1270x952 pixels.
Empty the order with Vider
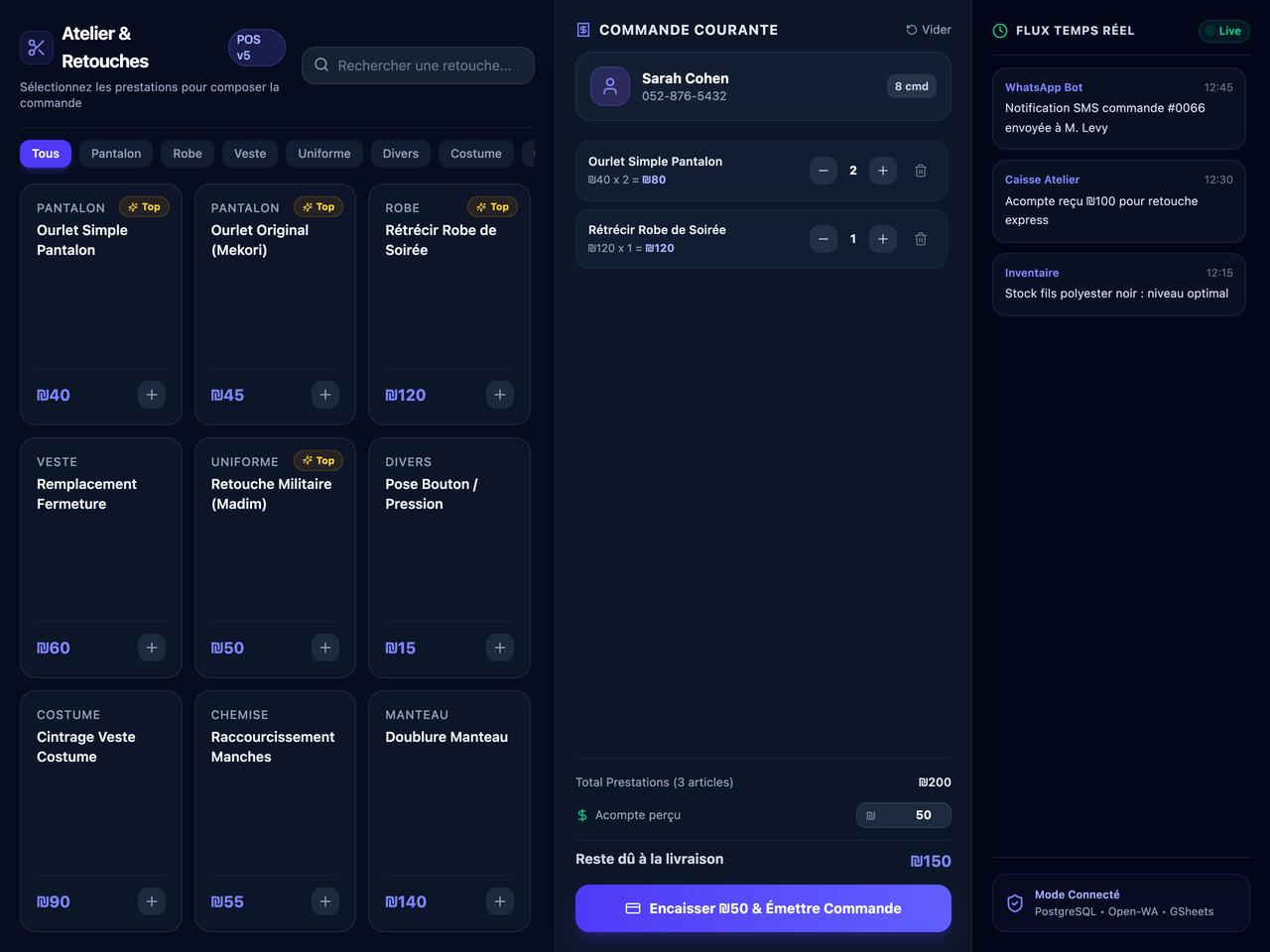pos(929,30)
